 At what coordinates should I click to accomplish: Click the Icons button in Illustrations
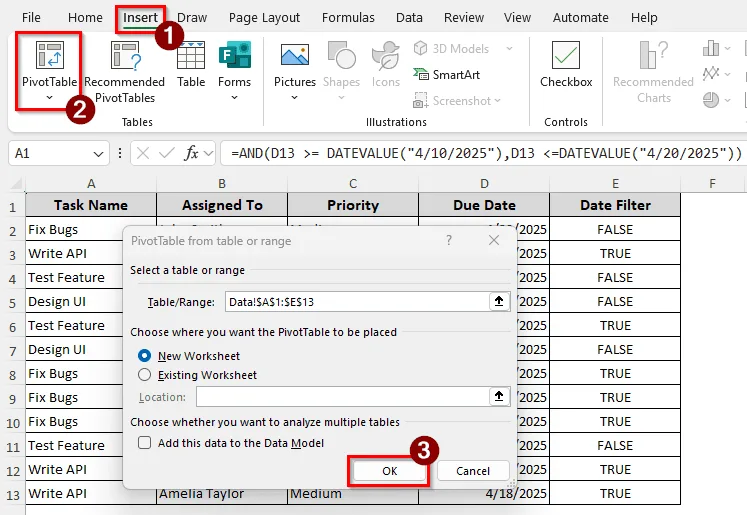point(385,64)
